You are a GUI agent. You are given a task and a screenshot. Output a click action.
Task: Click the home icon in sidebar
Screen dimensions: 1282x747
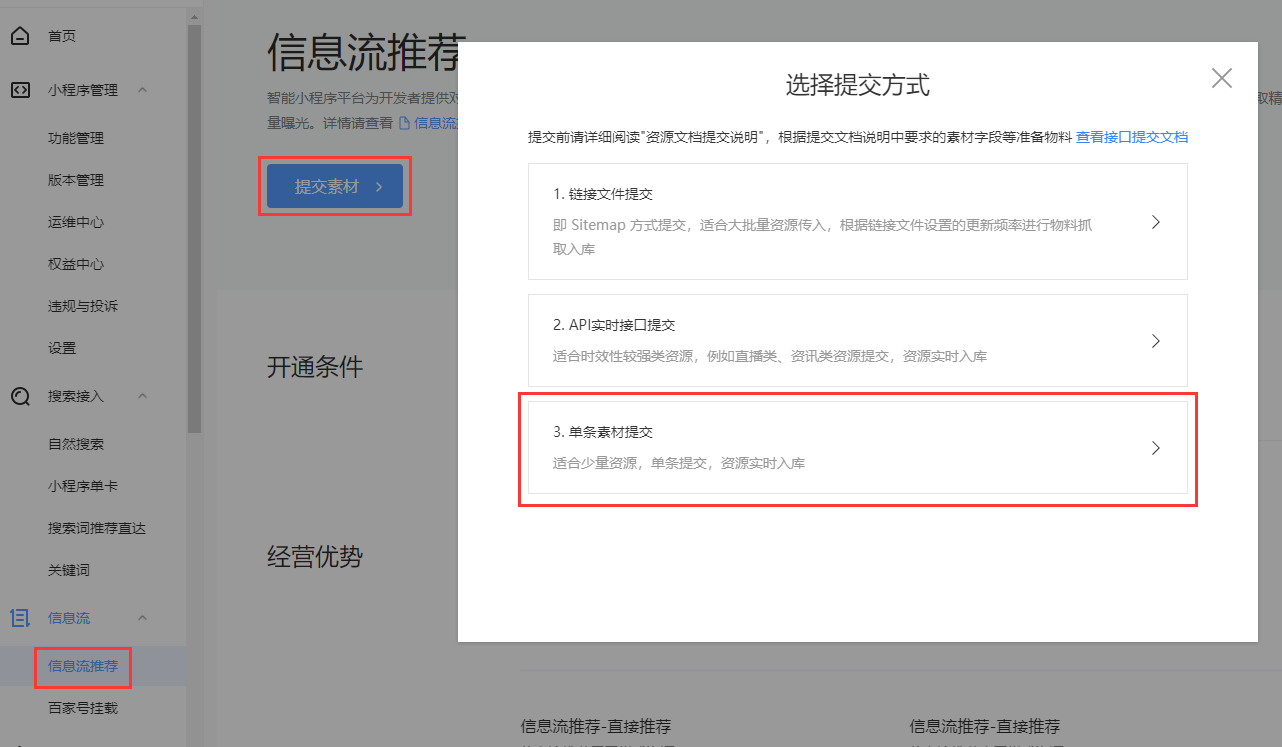point(20,36)
